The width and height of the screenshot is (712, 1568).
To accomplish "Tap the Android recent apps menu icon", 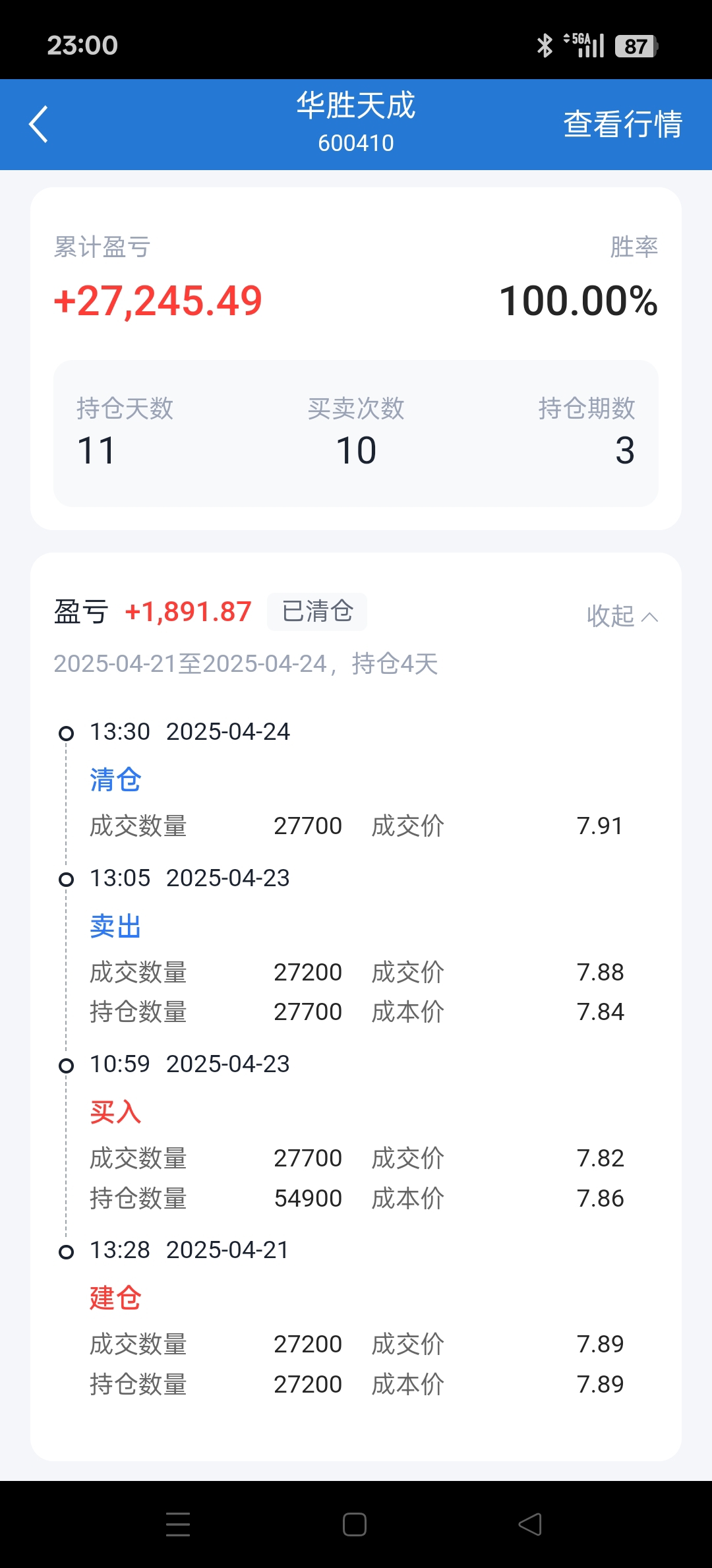I will 178,1524.
